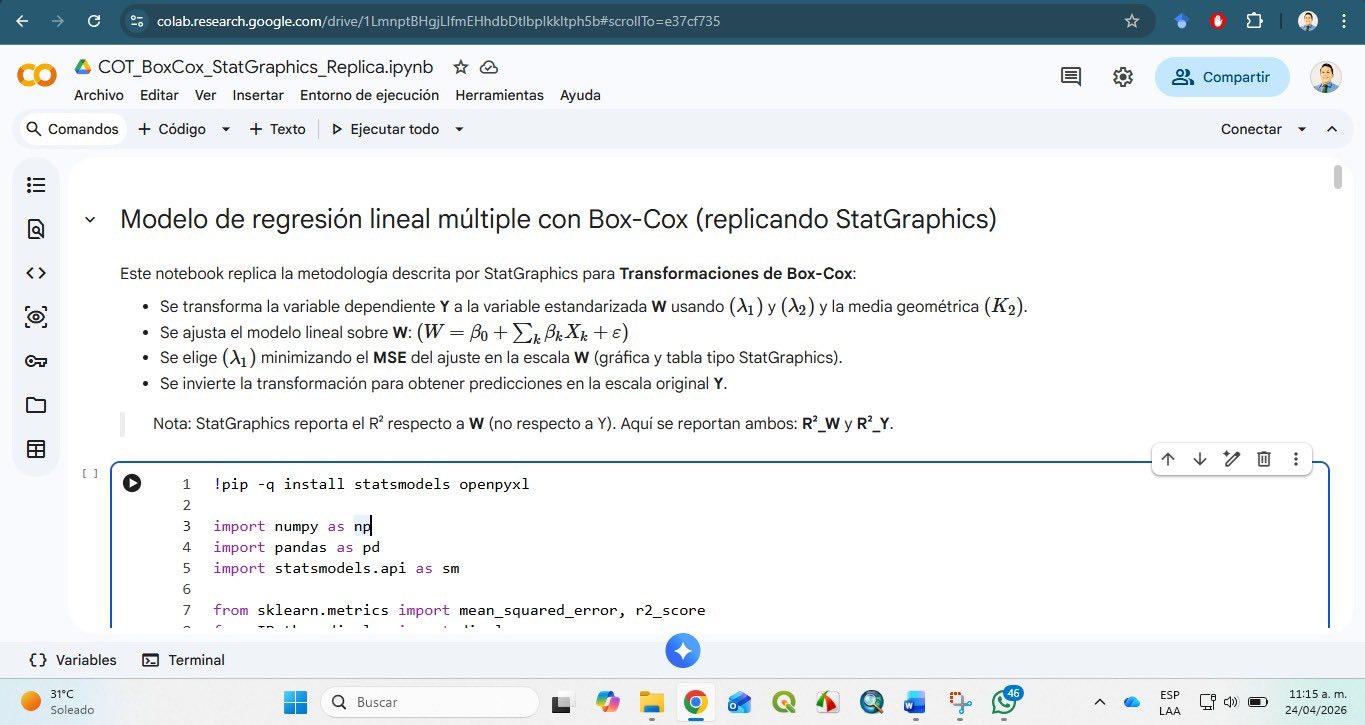Open the Entorno de ejecución menu
This screenshot has height=725, width=1365.
tap(369, 95)
